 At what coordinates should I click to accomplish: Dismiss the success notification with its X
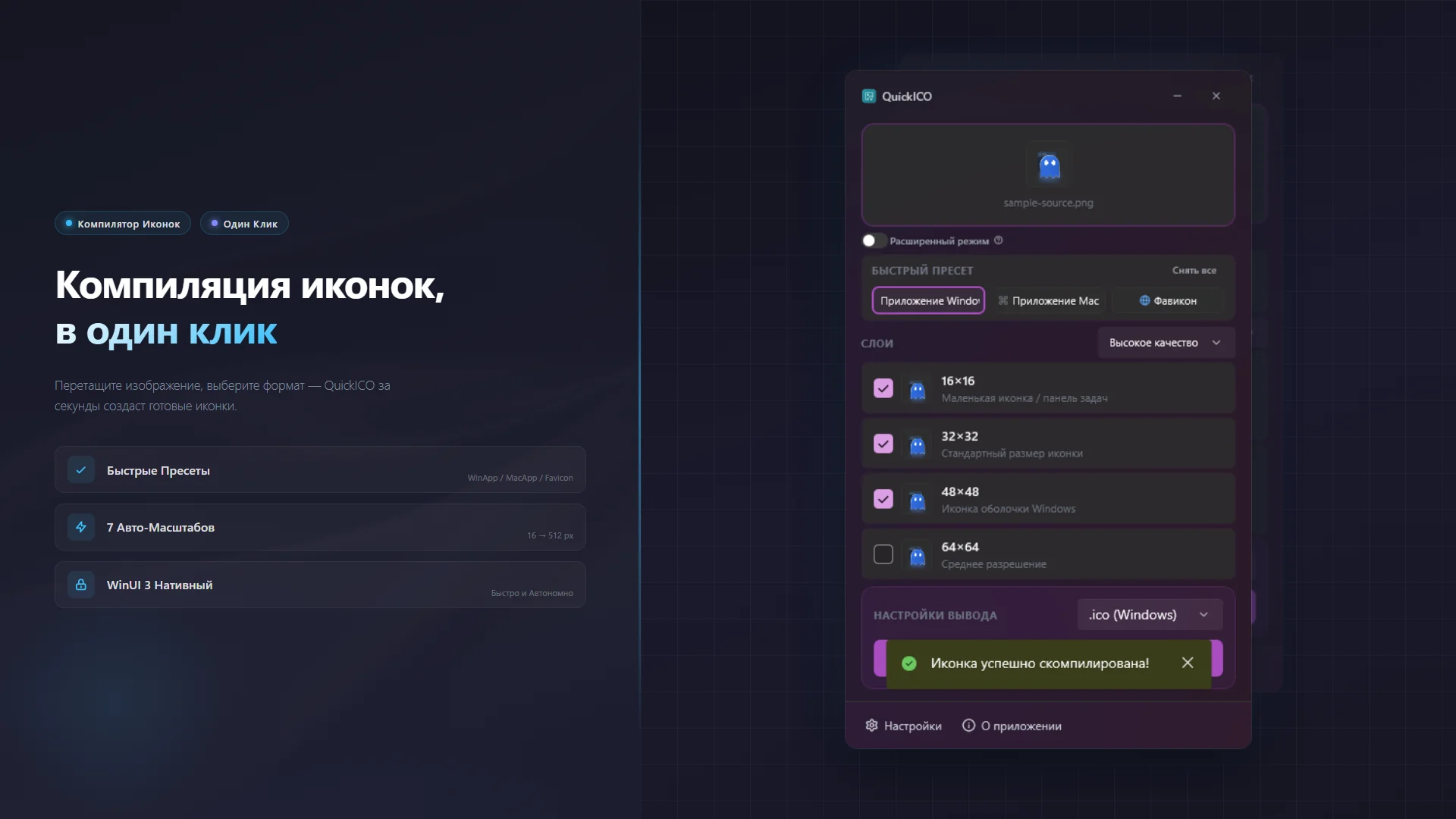[1188, 663]
